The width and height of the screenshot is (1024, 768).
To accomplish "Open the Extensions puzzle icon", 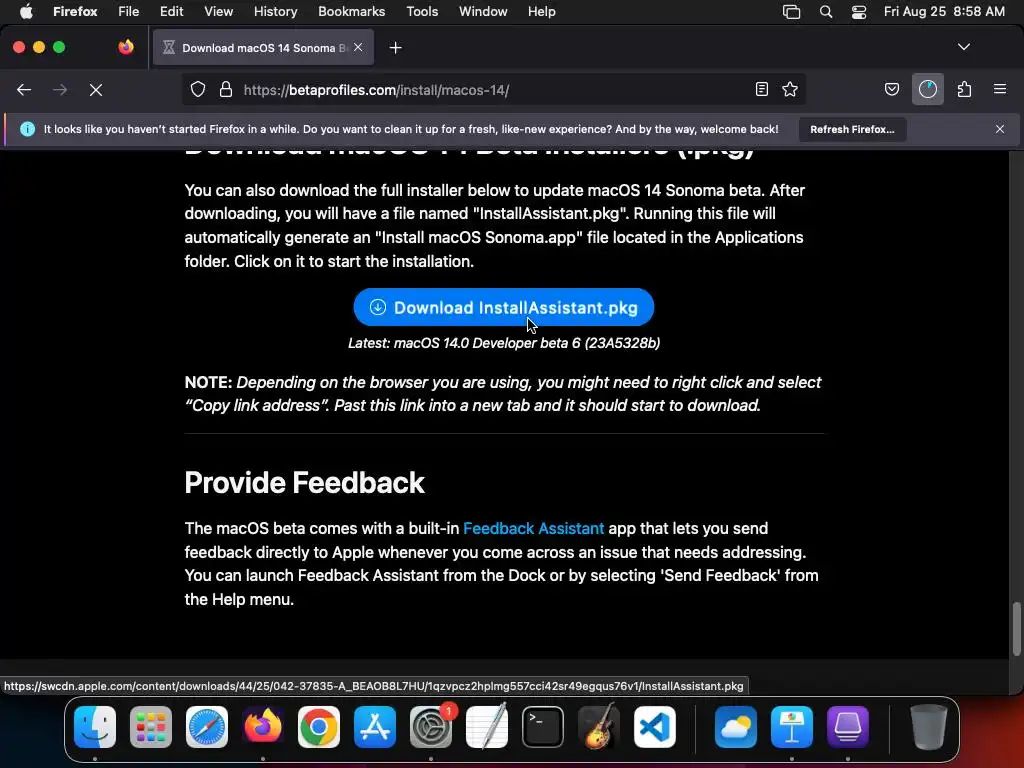I will coord(965,89).
